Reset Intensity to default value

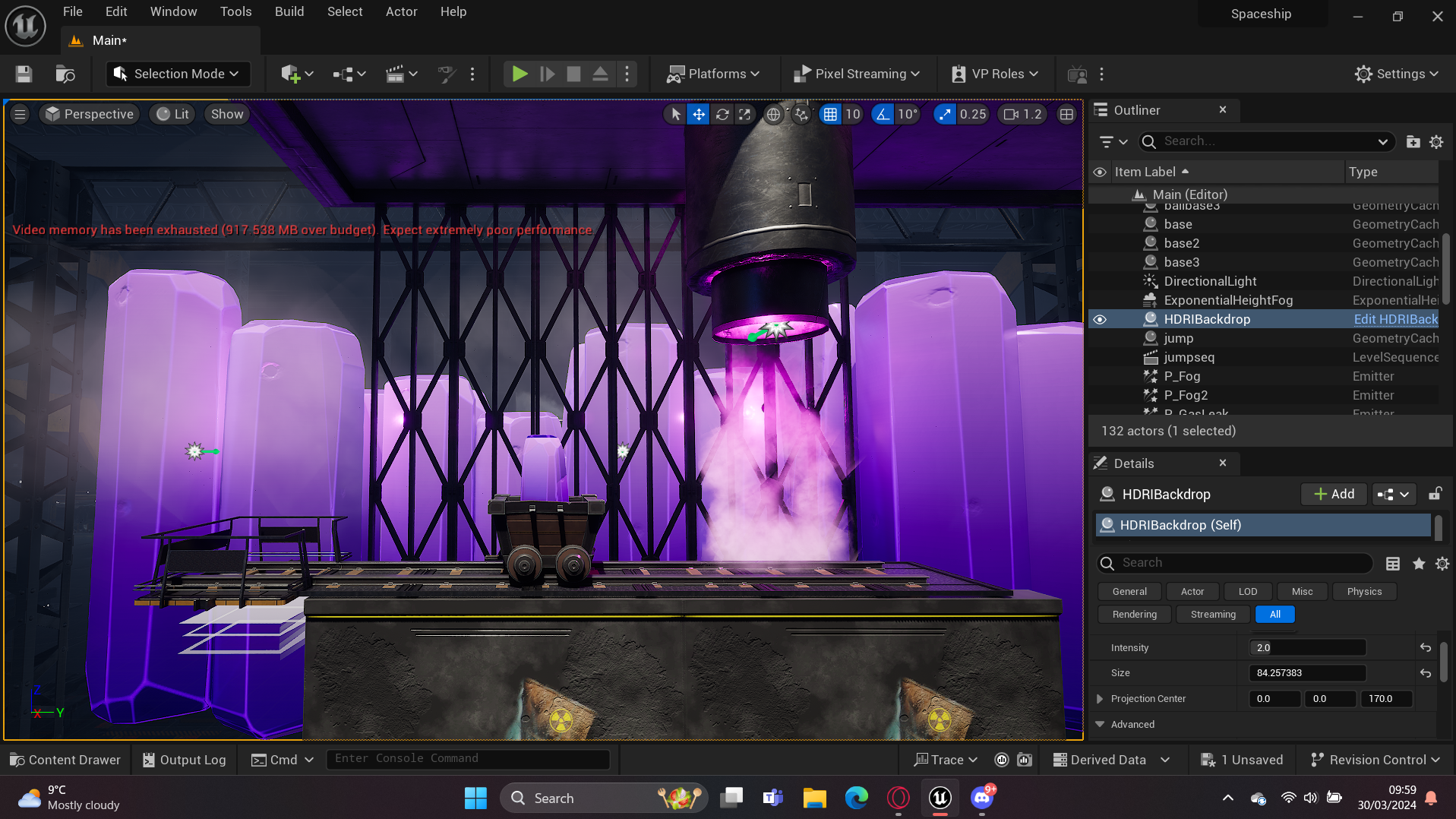(1426, 648)
